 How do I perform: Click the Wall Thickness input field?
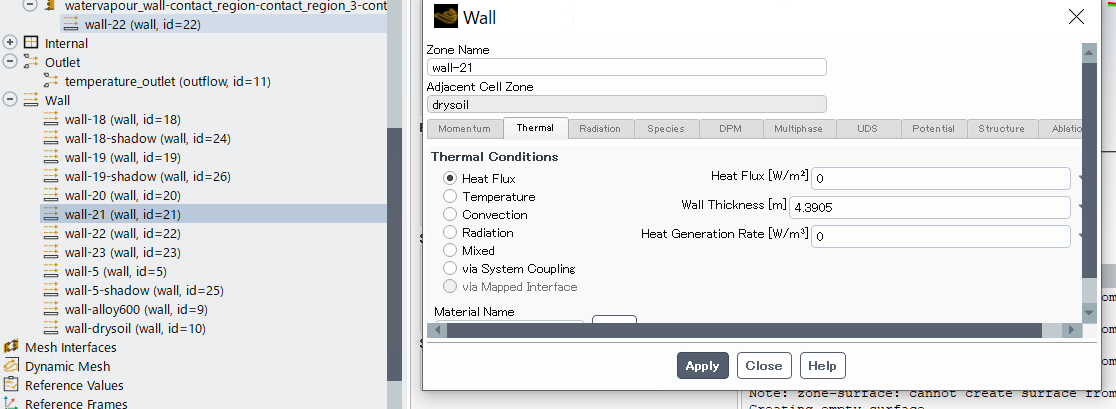929,208
